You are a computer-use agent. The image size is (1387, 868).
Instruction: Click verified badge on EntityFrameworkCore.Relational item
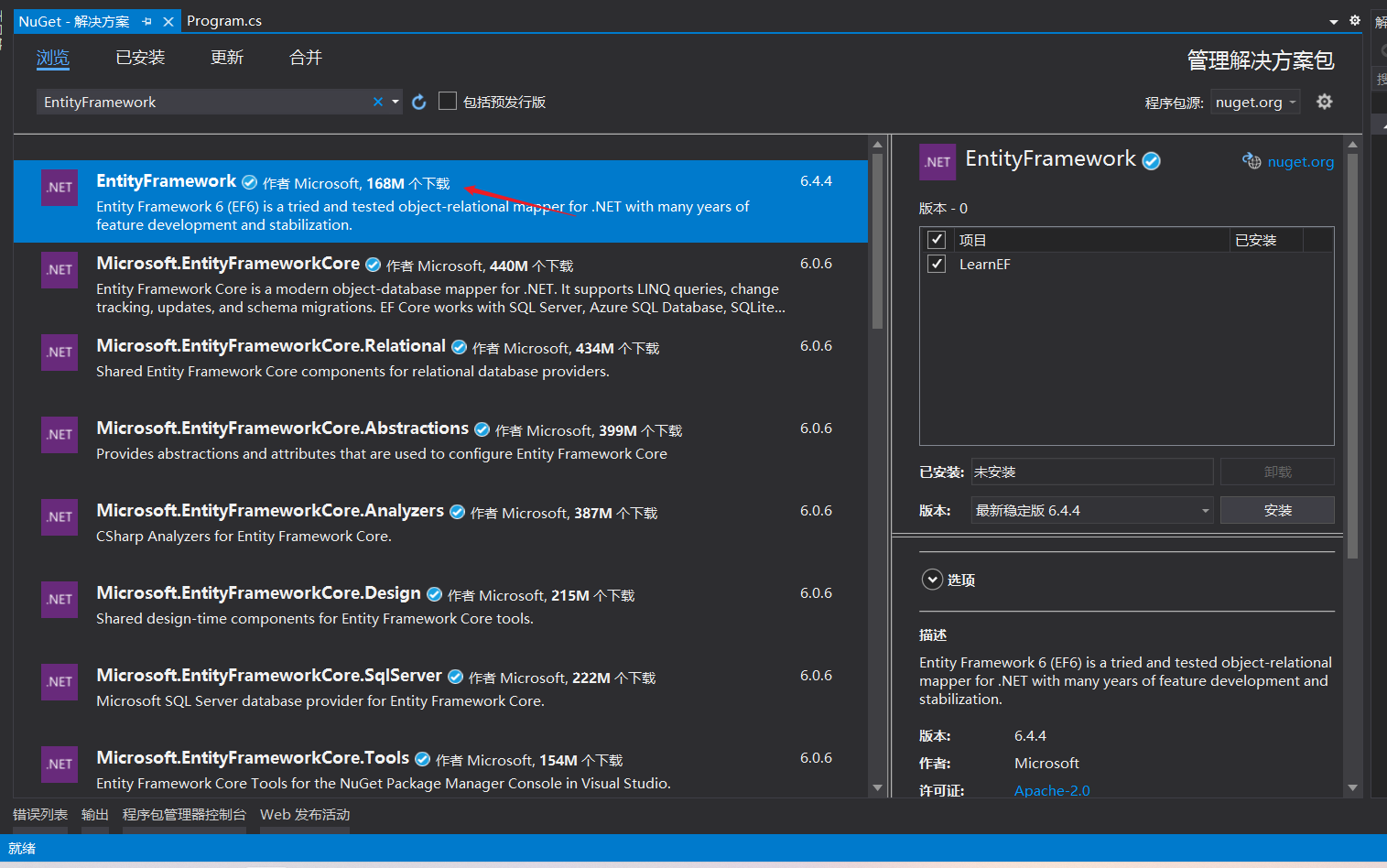tap(459, 347)
